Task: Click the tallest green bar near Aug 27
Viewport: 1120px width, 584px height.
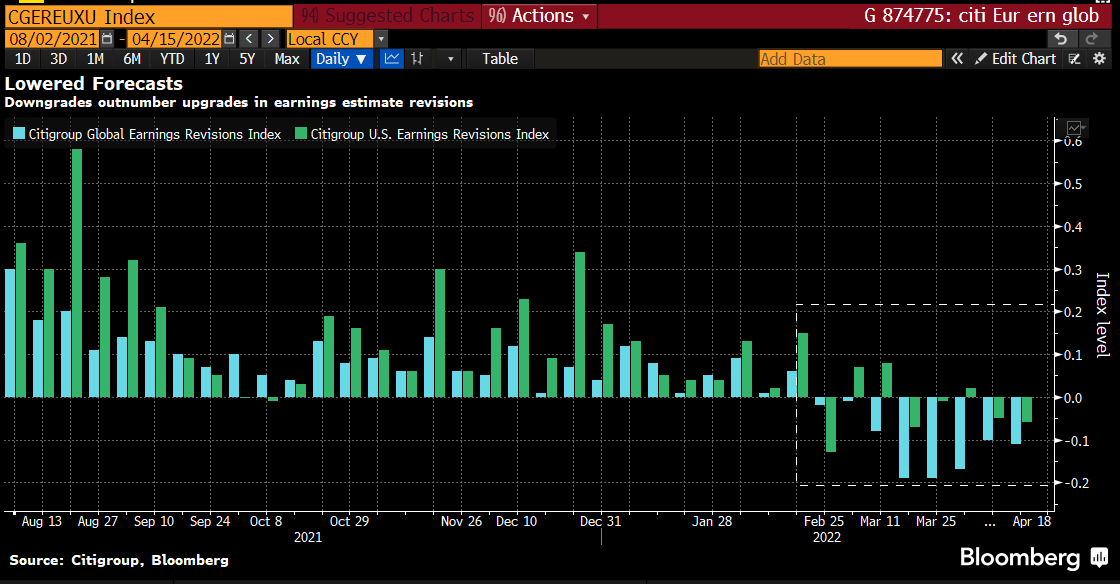Action: (77, 273)
